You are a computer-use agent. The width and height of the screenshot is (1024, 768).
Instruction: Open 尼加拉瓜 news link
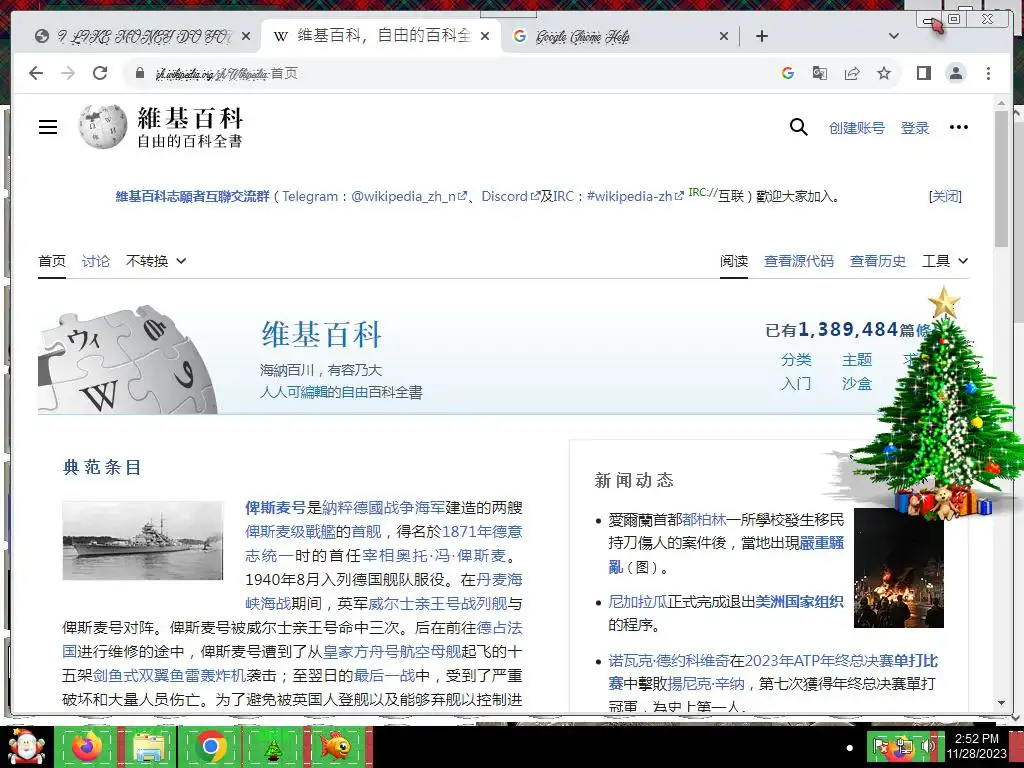pyautogui.click(x=638, y=601)
